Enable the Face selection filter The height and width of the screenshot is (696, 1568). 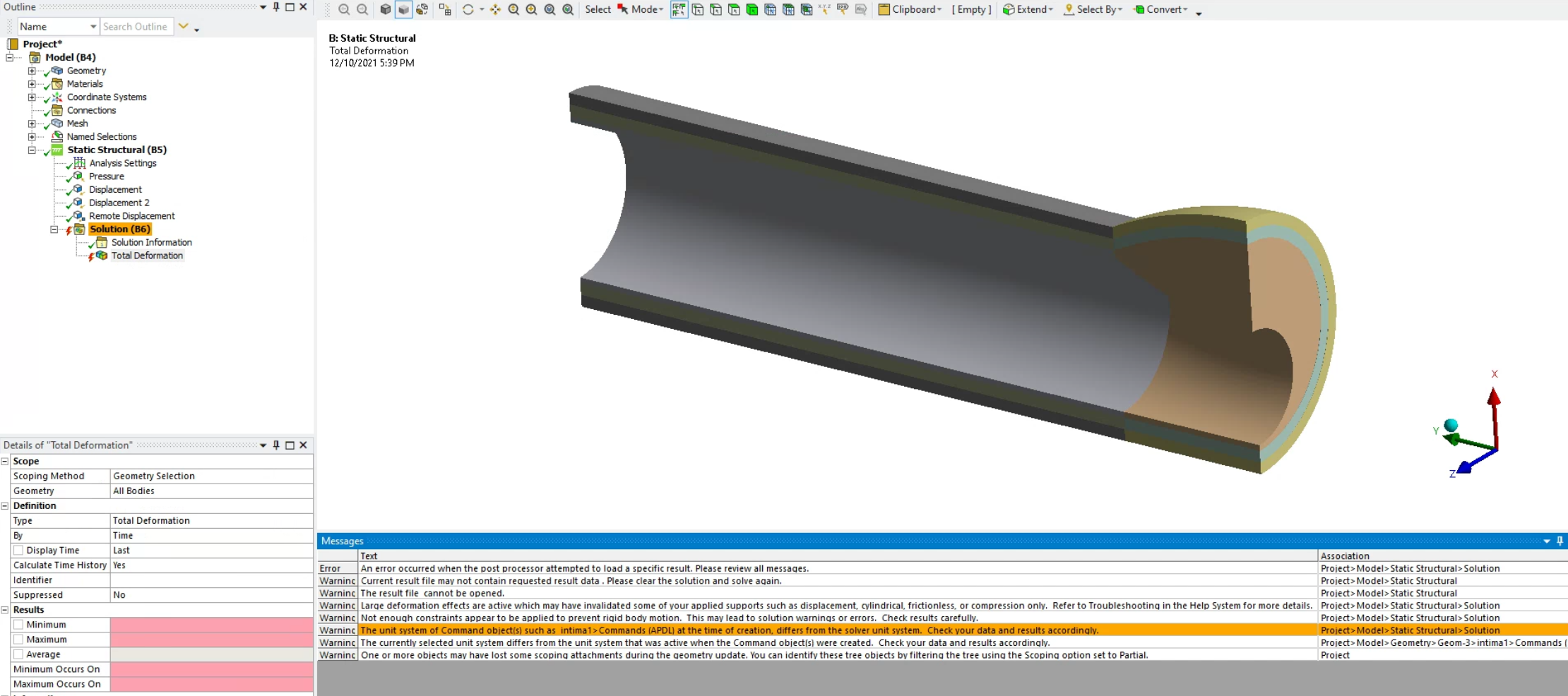[734, 9]
